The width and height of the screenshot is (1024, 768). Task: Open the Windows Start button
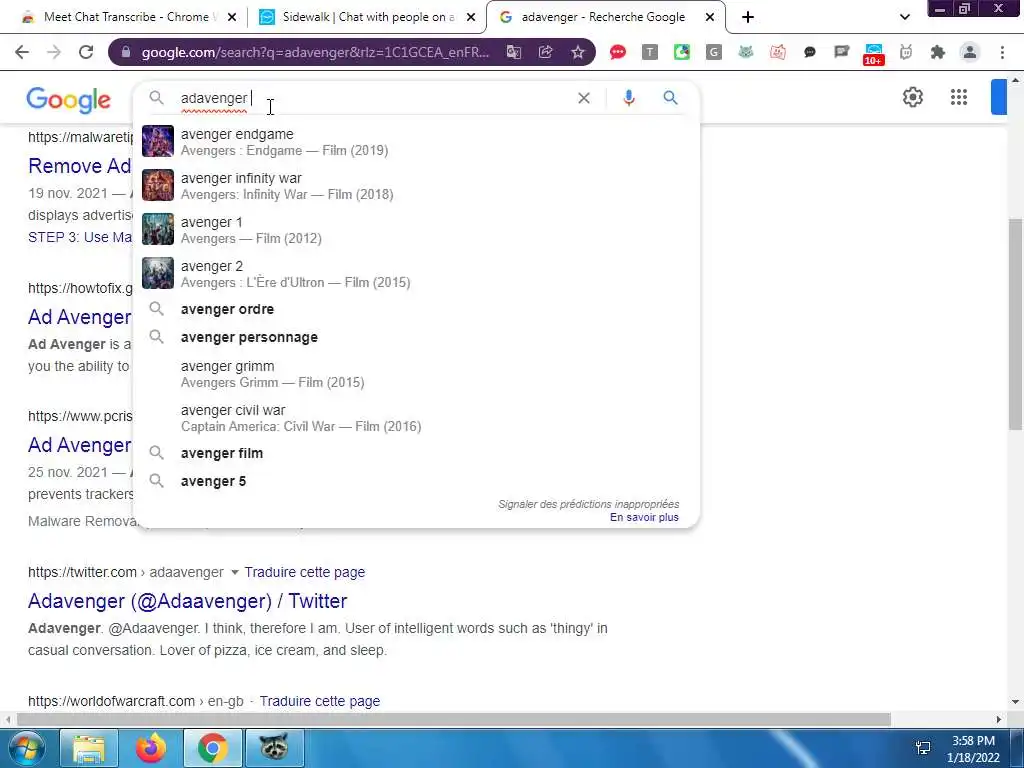(26, 748)
